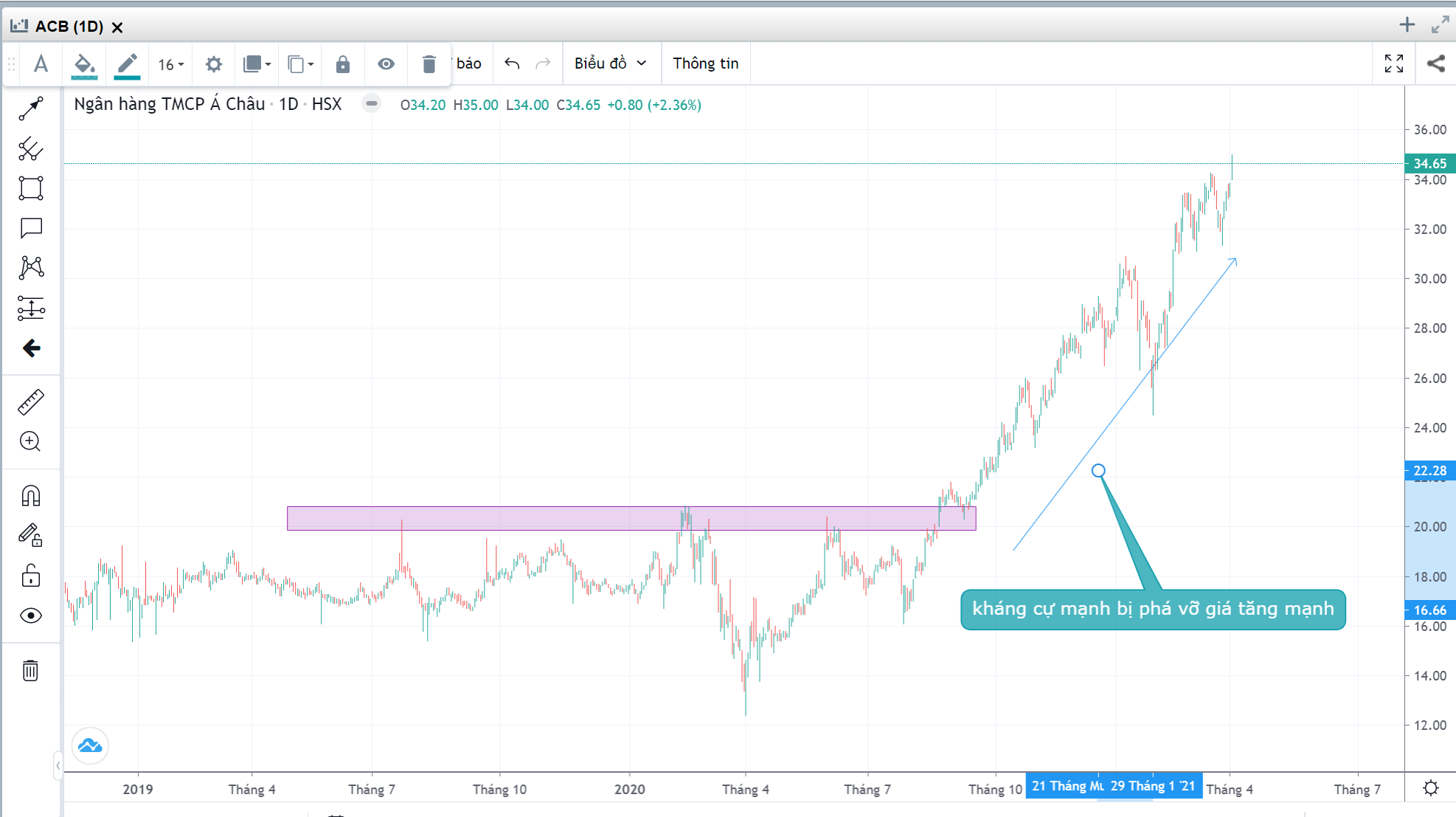Lock the selected callout drawing
The height and width of the screenshot is (817, 1456).
pyautogui.click(x=343, y=64)
